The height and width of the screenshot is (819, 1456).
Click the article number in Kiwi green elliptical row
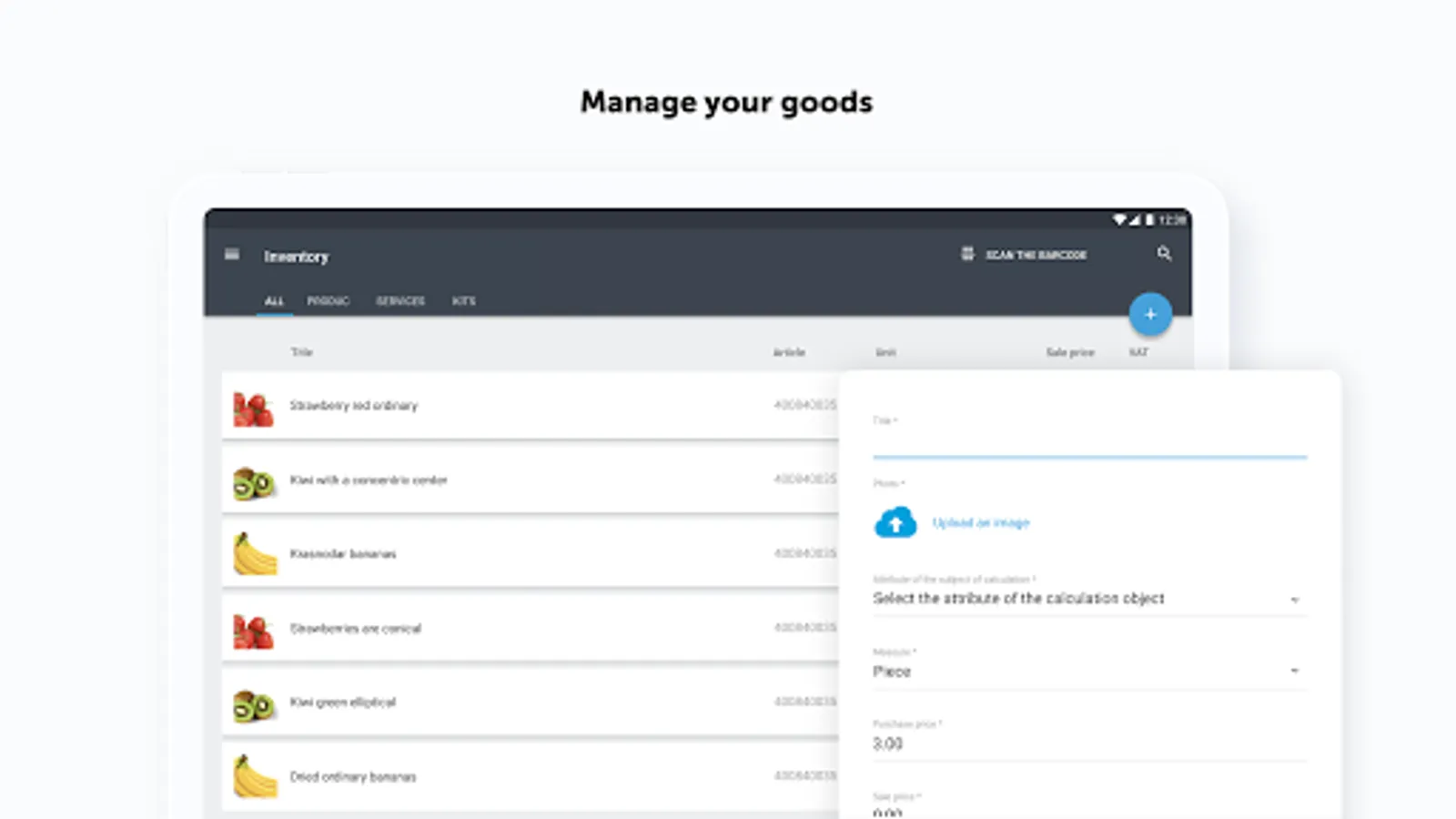point(805,702)
